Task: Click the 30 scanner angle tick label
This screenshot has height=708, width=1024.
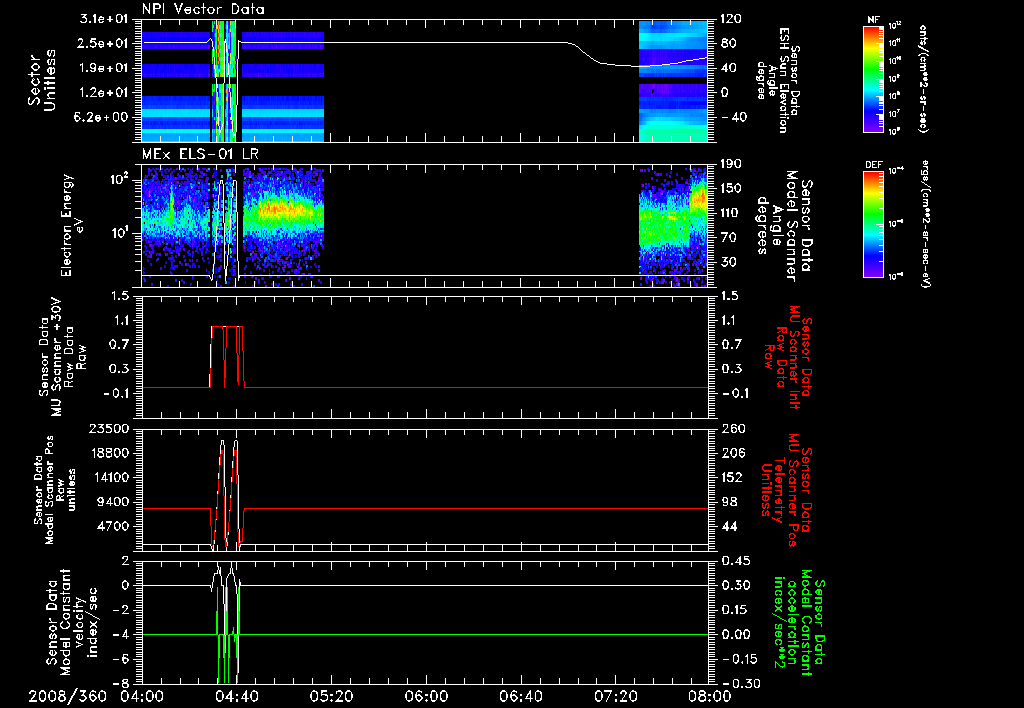Action: pyautogui.click(x=728, y=263)
